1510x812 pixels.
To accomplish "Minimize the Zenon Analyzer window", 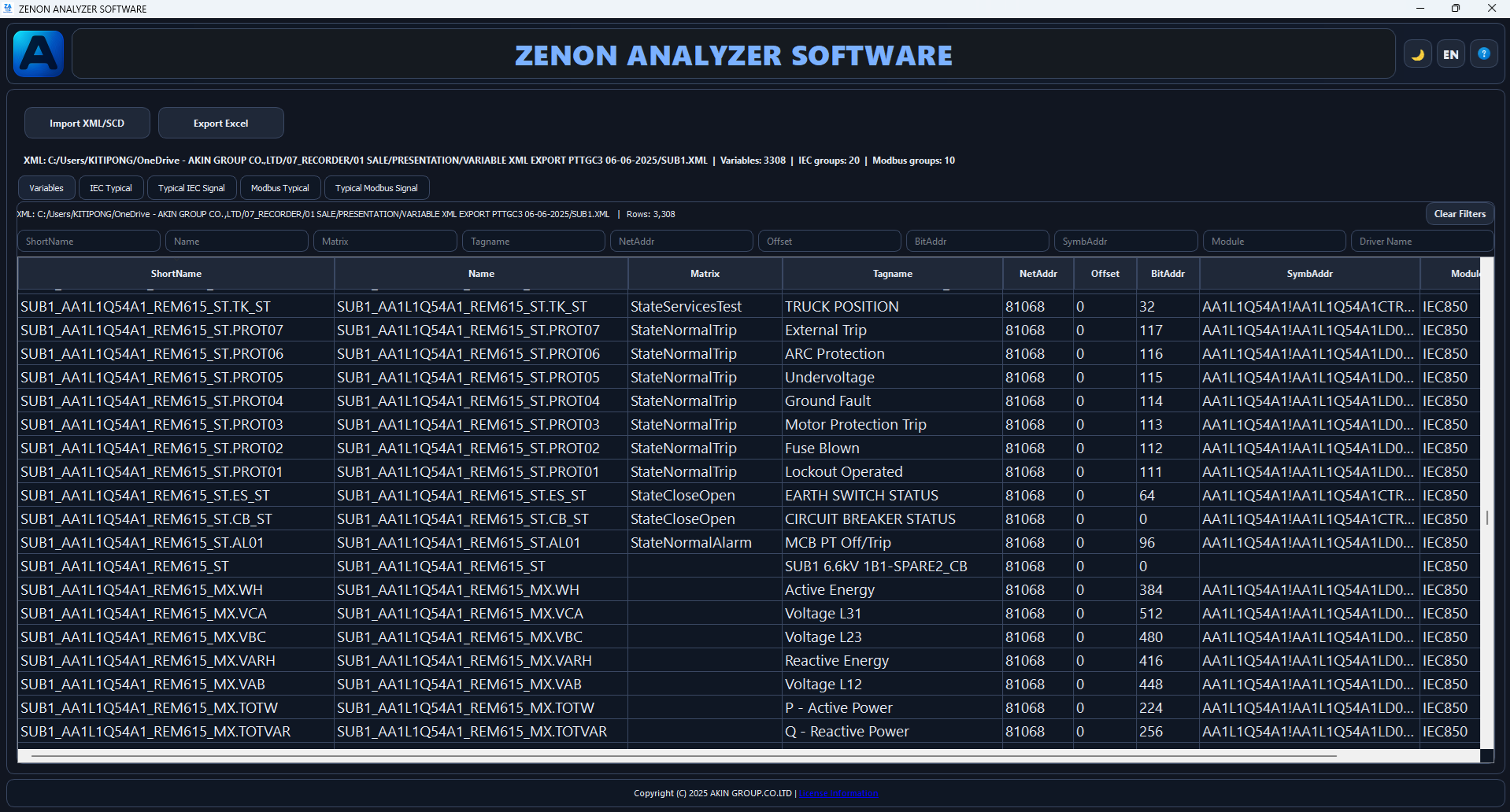I will pos(1420,9).
